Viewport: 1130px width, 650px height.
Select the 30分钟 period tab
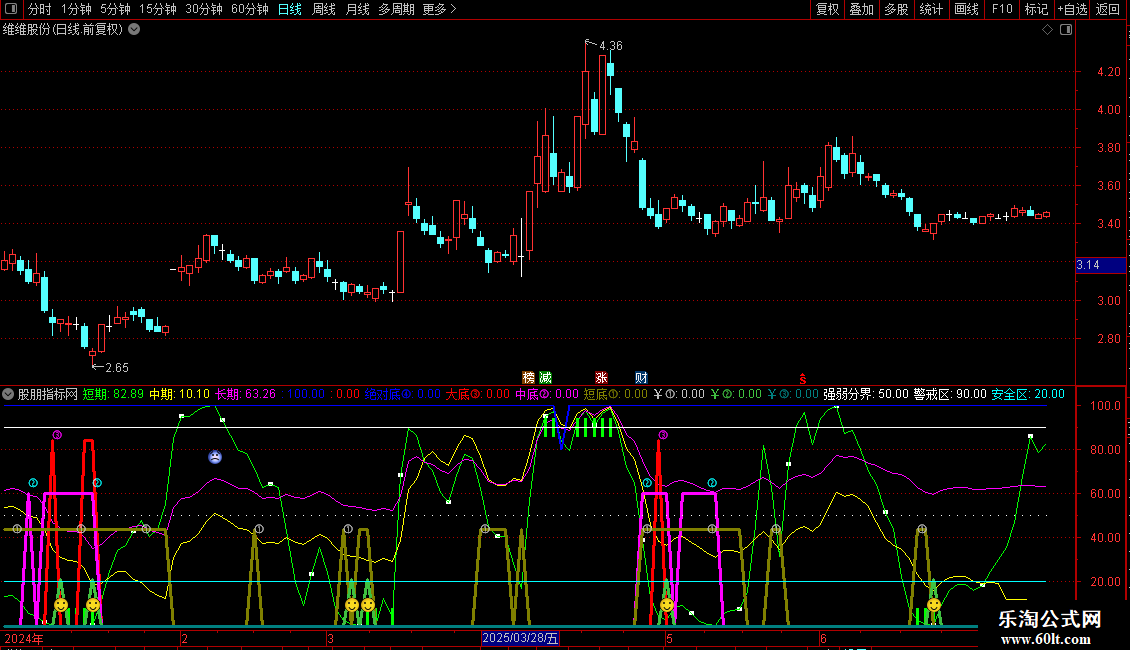pyautogui.click(x=204, y=9)
